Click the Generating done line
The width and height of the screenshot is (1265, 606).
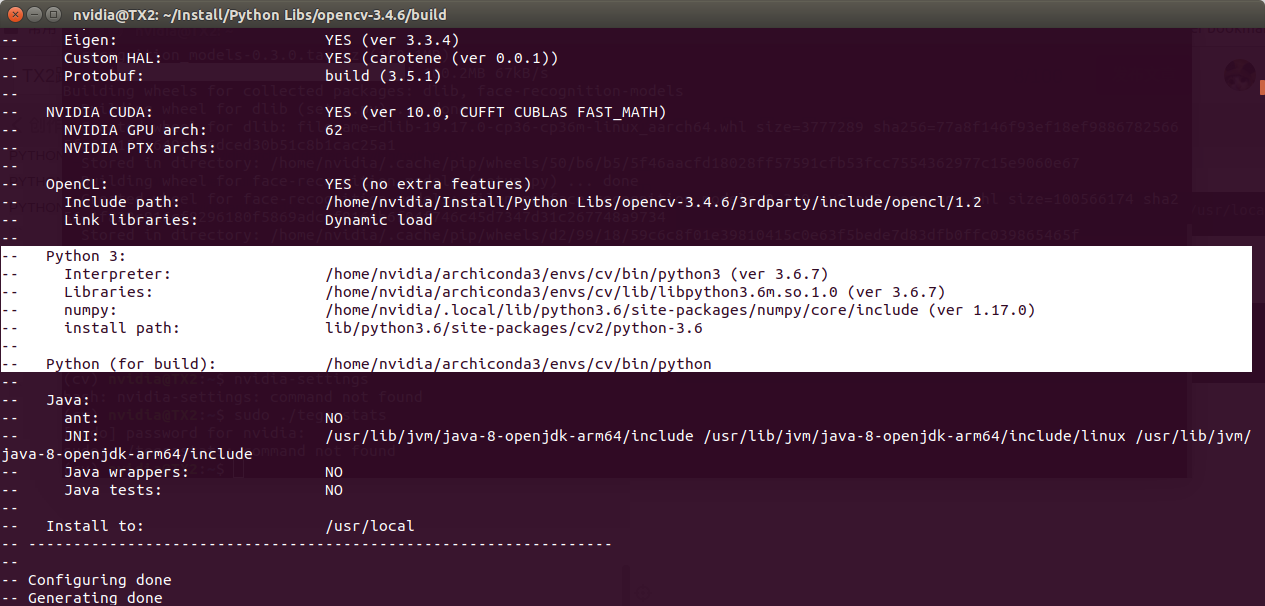[95, 597]
